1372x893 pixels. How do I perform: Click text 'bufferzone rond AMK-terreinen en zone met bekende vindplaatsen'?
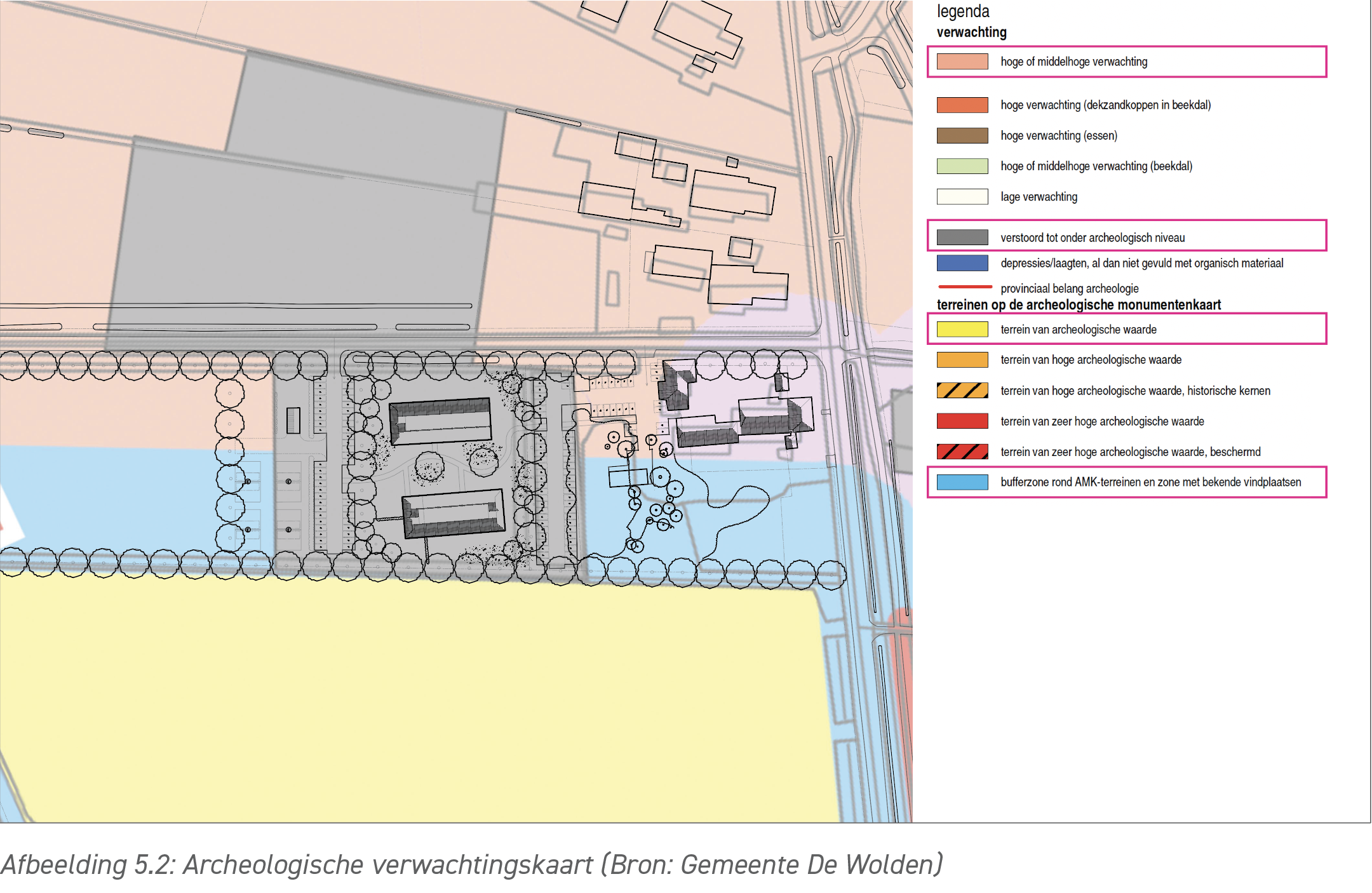click(x=1151, y=482)
